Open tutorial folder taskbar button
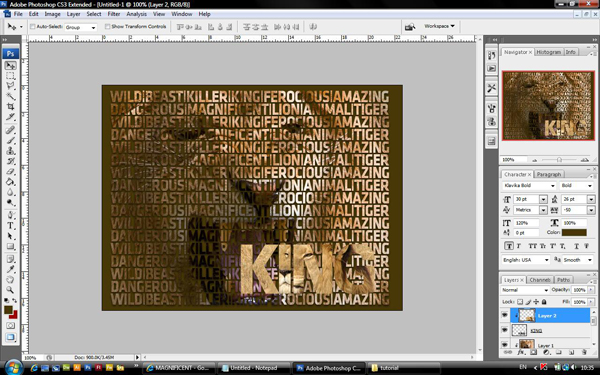This screenshot has width=600, height=375. (404, 368)
